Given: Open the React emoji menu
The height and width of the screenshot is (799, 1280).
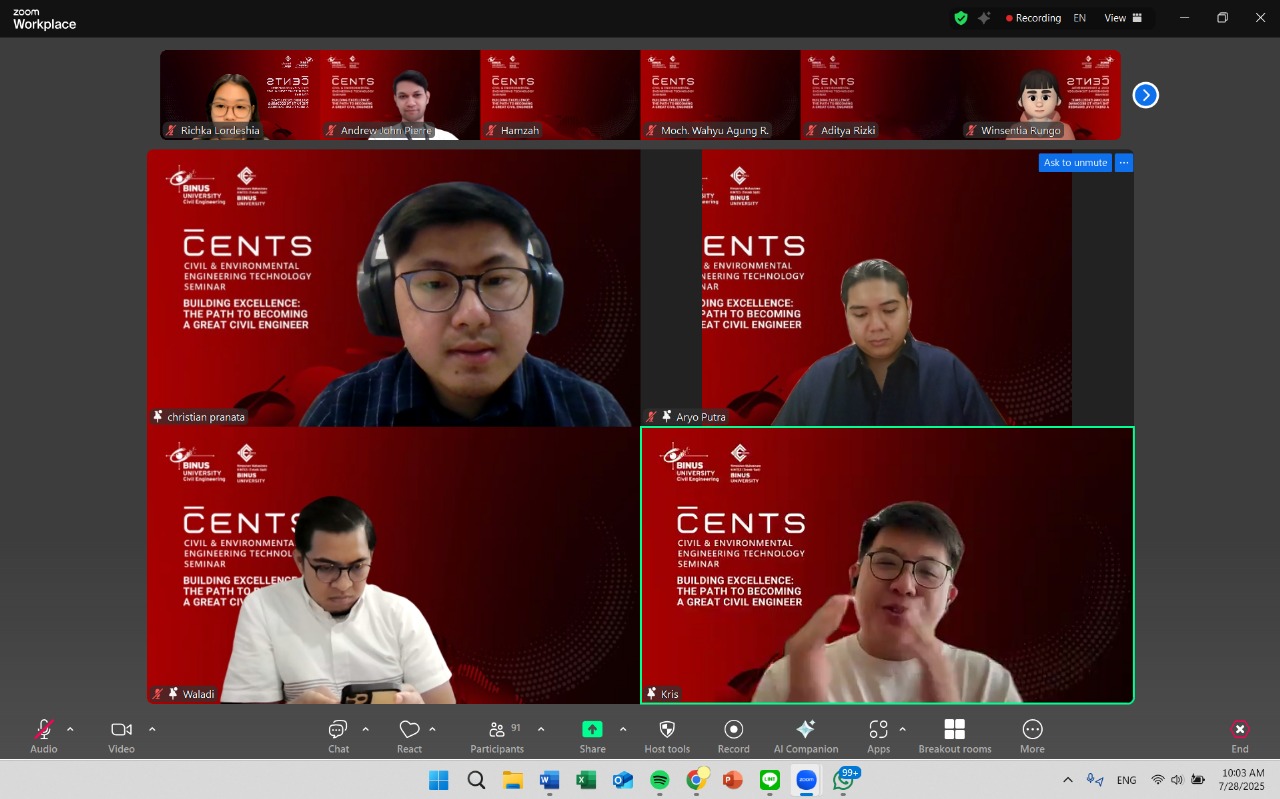Looking at the screenshot, I should tap(409, 735).
